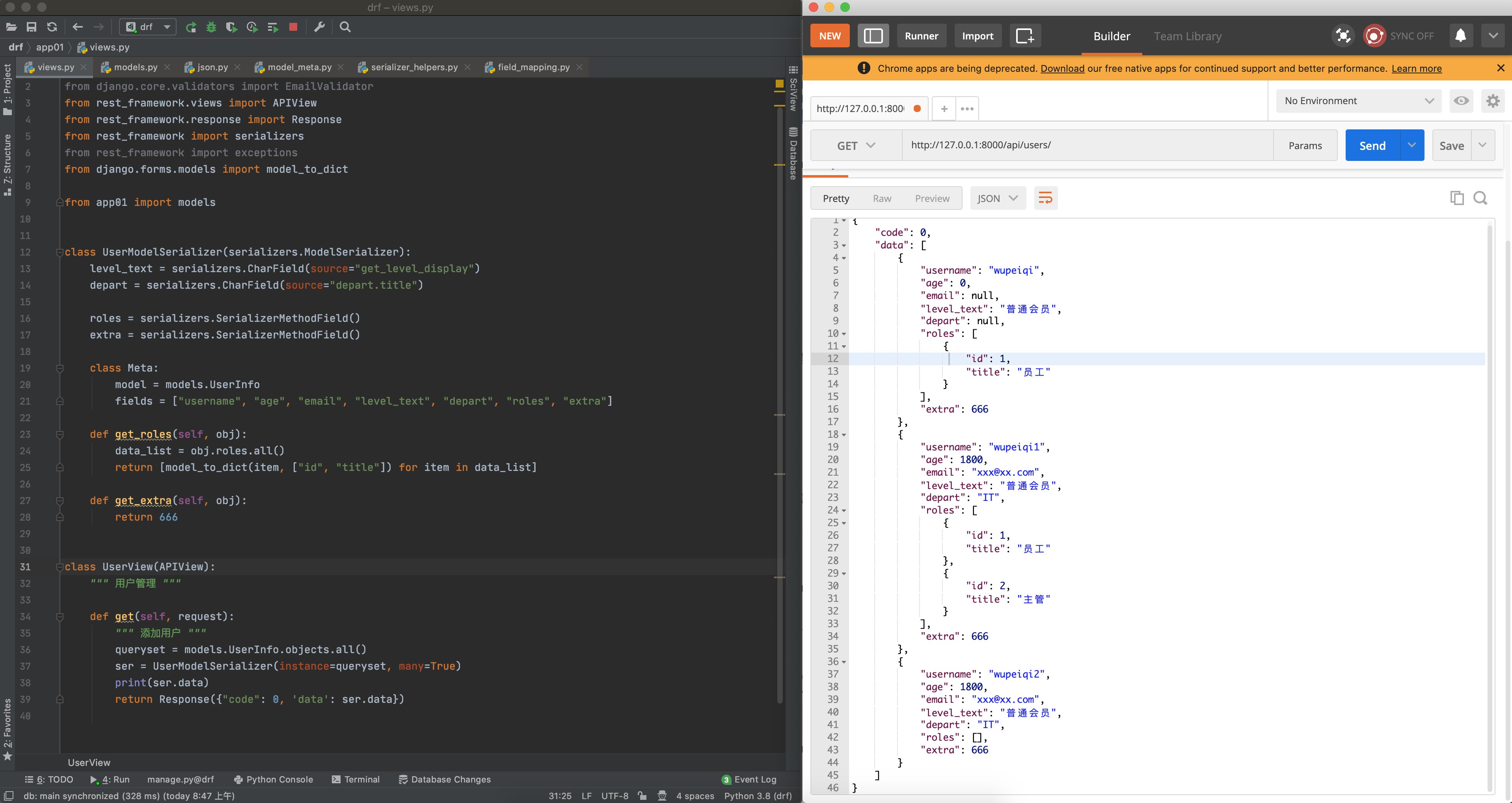
Task: Toggle response line wrap button
Action: tap(1045, 198)
